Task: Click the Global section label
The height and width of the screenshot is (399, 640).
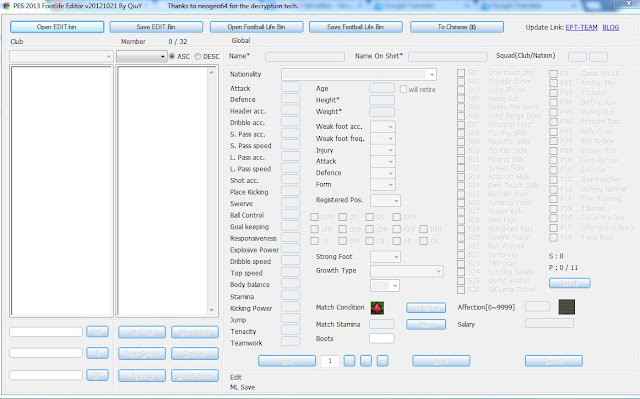Action: [x=241, y=41]
